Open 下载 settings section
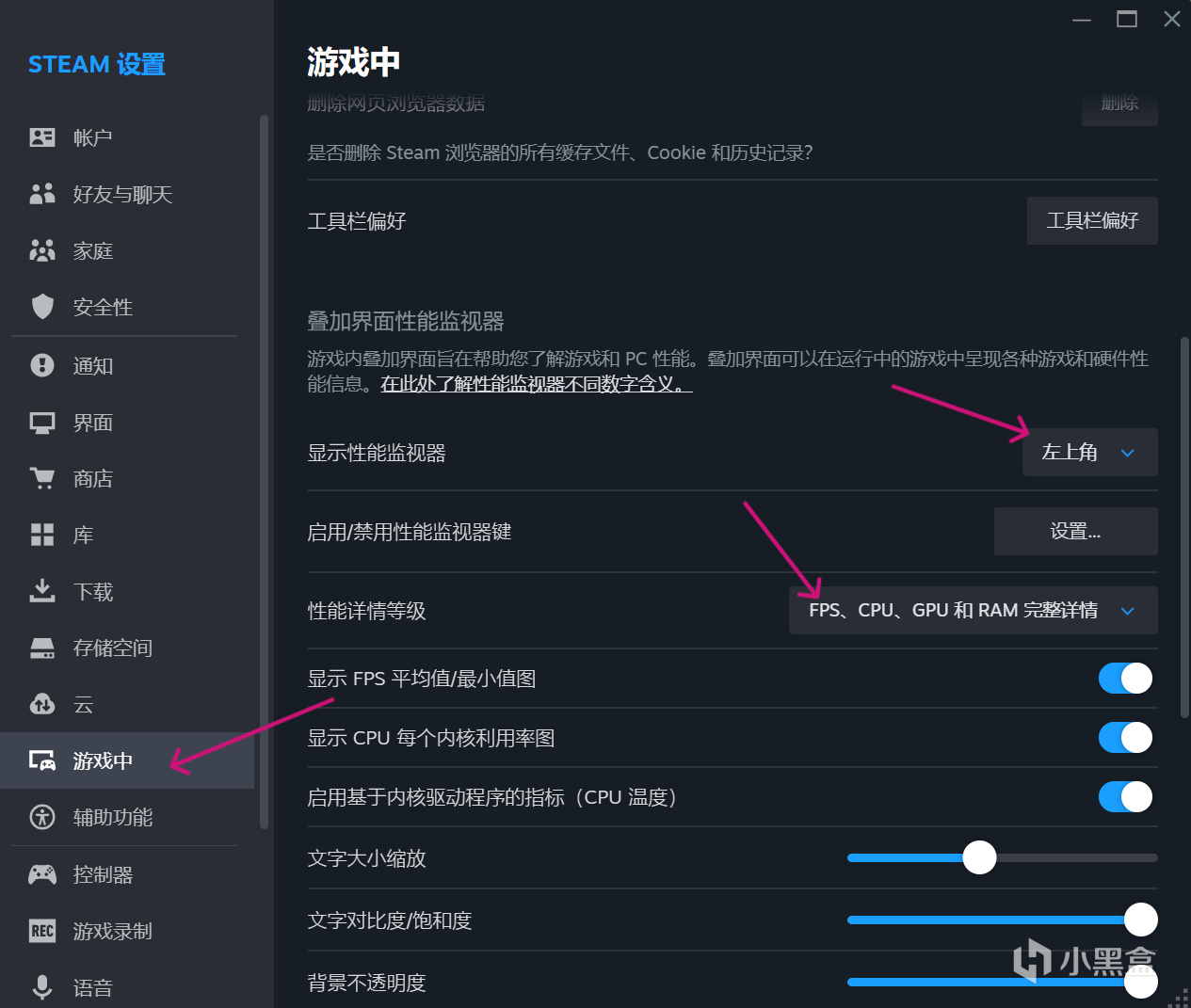 tap(127, 591)
